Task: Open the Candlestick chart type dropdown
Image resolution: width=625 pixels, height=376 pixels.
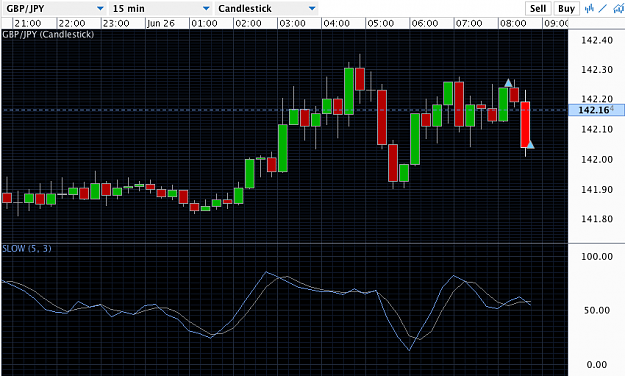Action: pyautogui.click(x=266, y=8)
